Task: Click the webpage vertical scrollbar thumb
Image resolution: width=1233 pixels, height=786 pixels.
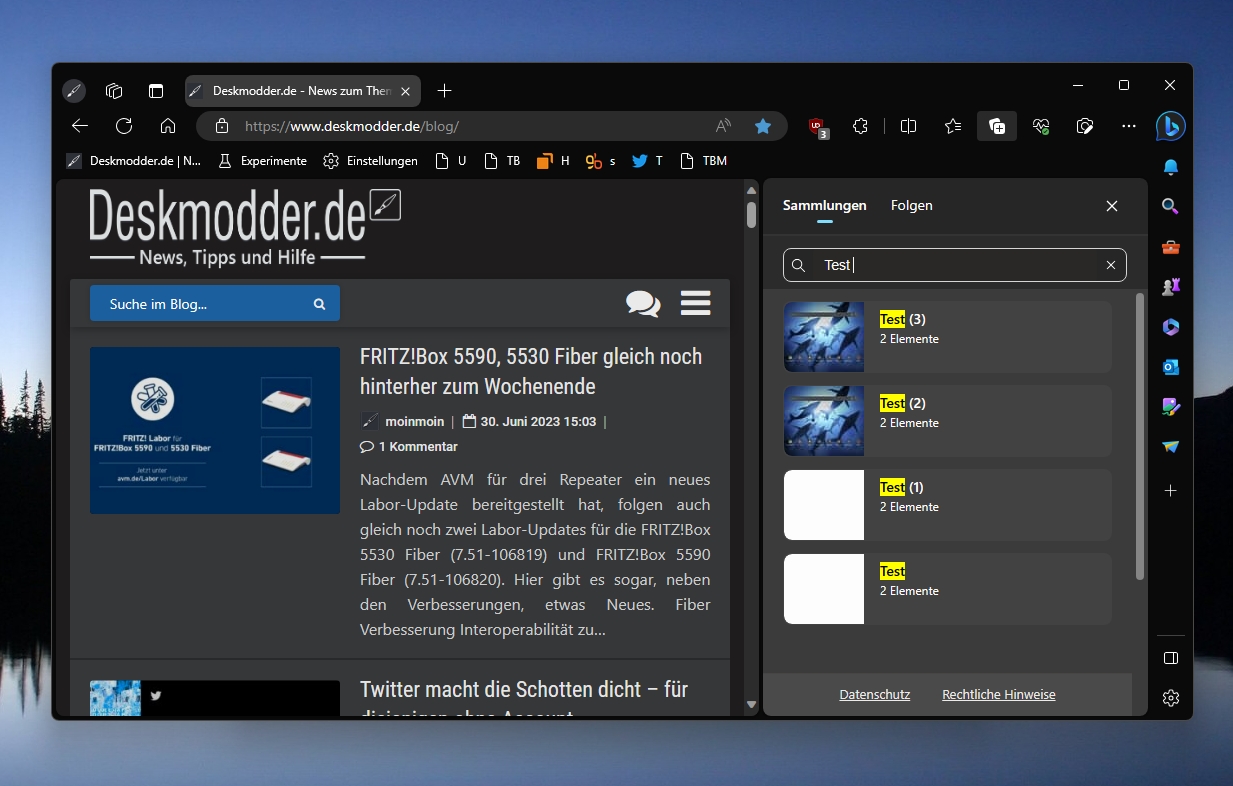Action: (751, 215)
